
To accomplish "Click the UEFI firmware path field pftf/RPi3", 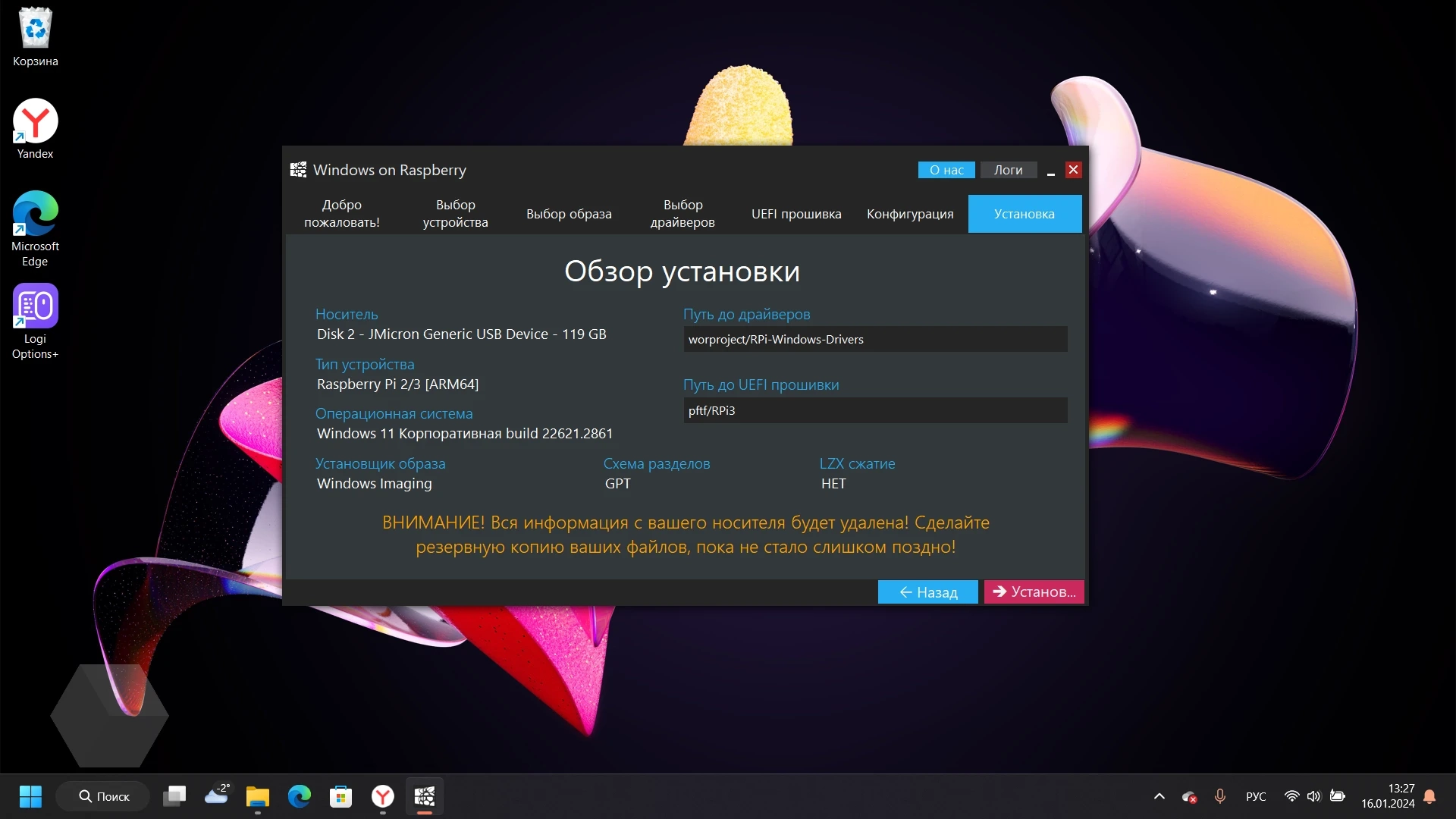I will coord(876,410).
